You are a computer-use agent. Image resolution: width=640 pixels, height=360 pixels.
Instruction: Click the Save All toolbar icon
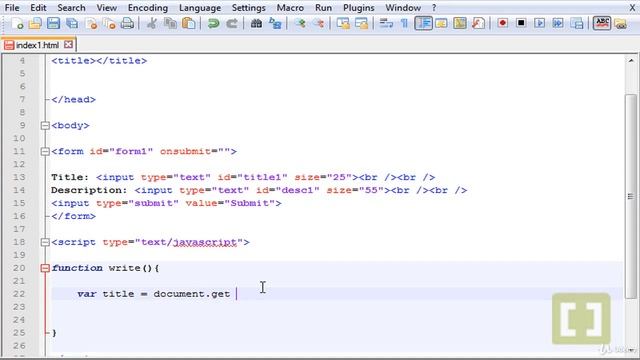click(72, 23)
